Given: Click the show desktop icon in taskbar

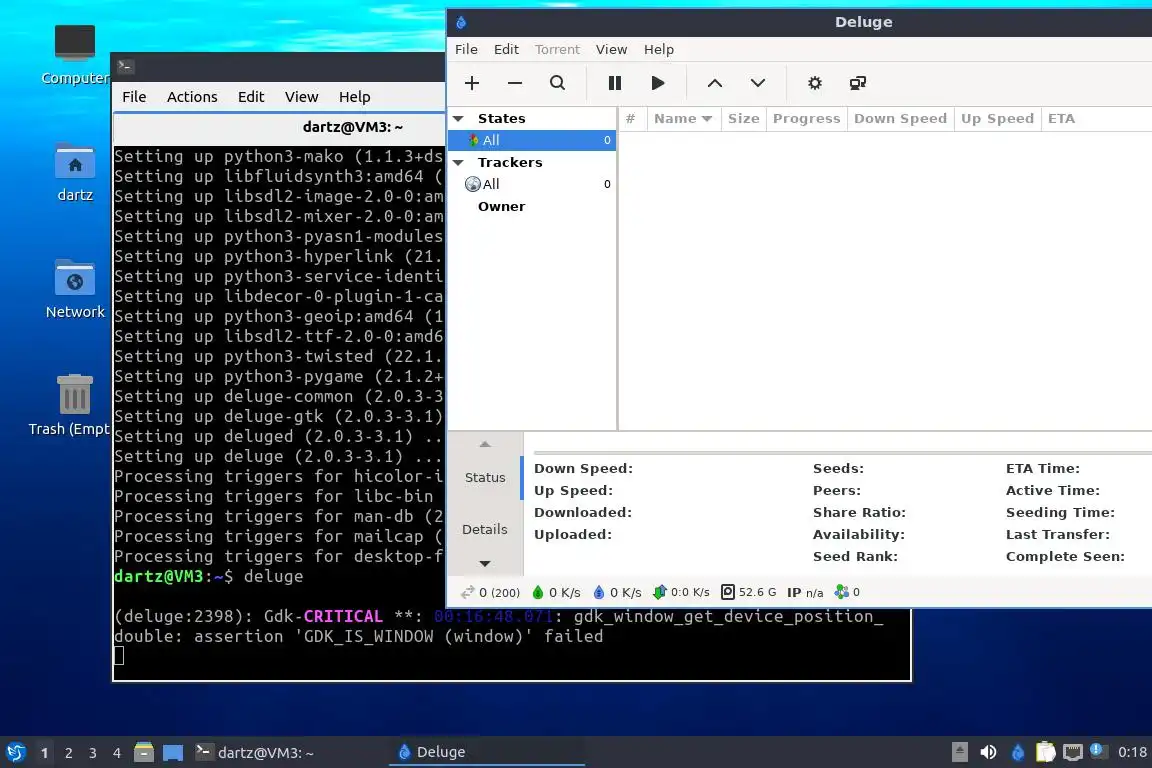Looking at the screenshot, I should [173, 753].
